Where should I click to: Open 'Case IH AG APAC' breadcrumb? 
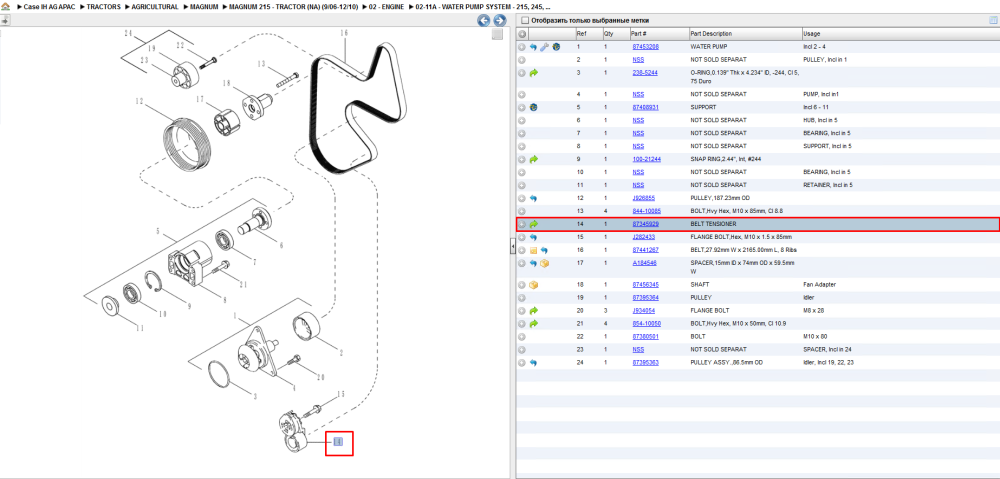[x=48, y=6]
